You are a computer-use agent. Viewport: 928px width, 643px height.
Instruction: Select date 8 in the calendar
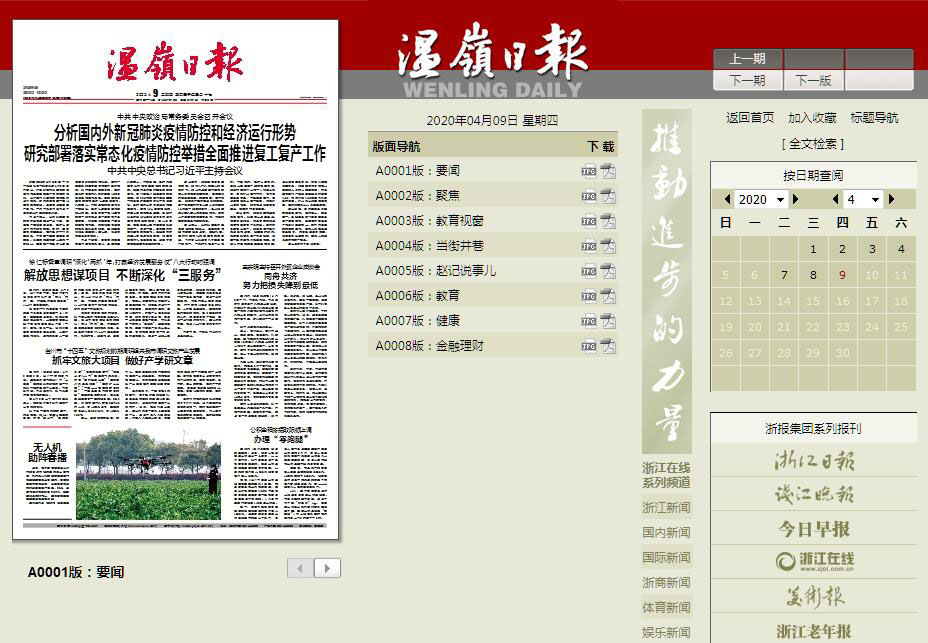click(x=813, y=275)
